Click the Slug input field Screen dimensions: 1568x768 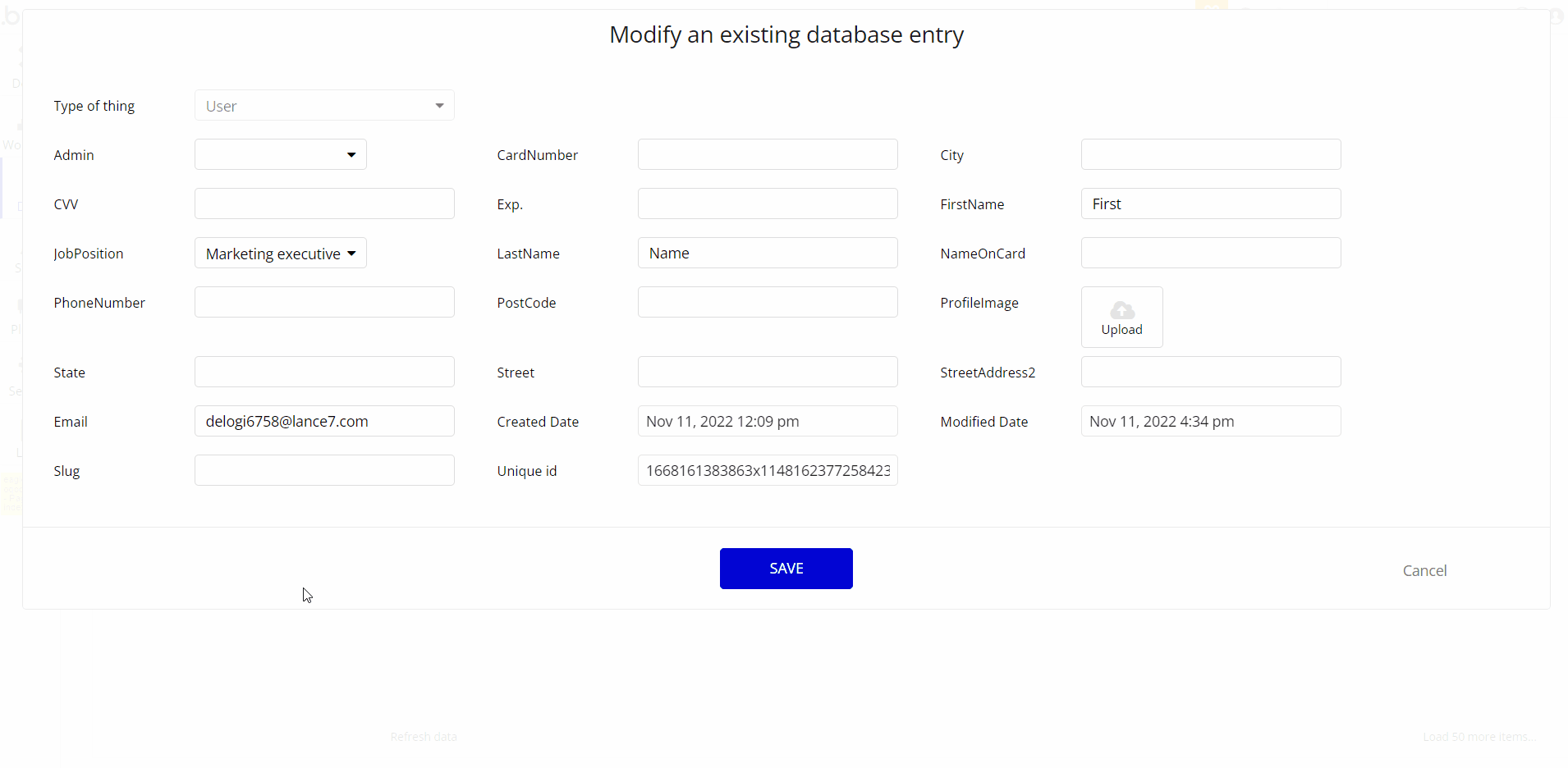[324, 471]
